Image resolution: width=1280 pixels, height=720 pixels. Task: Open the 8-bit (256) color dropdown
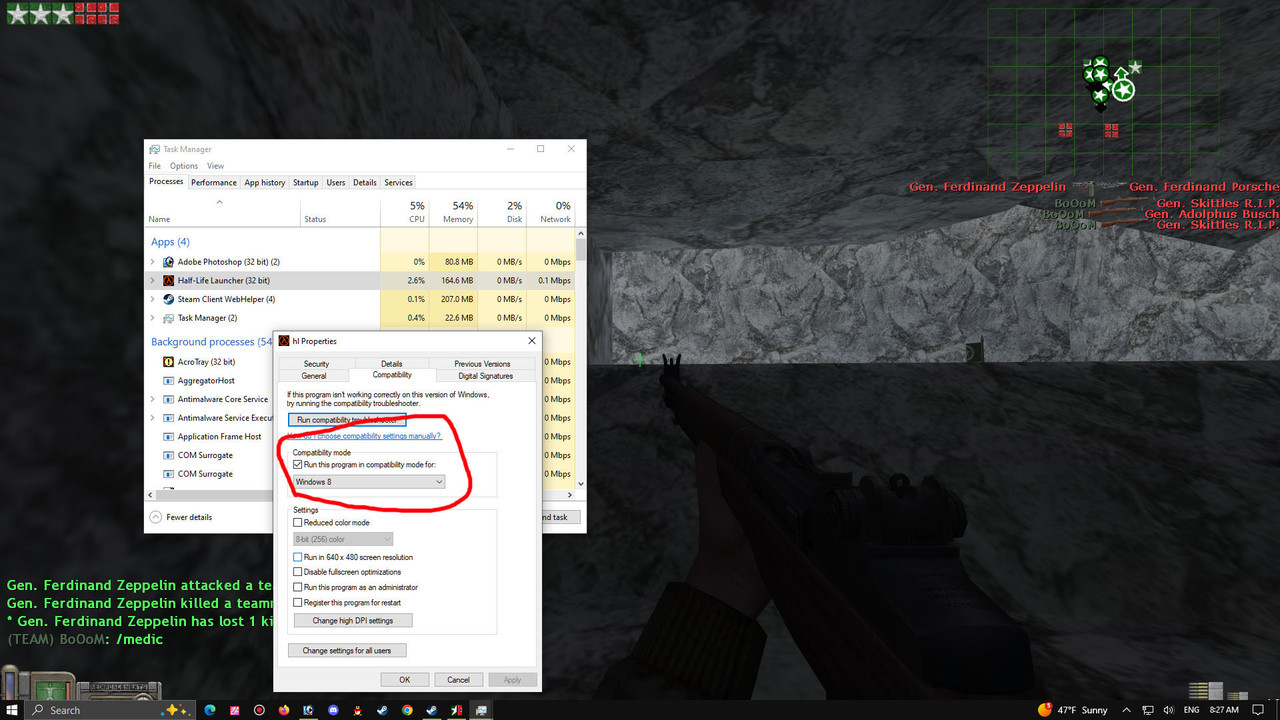point(343,539)
